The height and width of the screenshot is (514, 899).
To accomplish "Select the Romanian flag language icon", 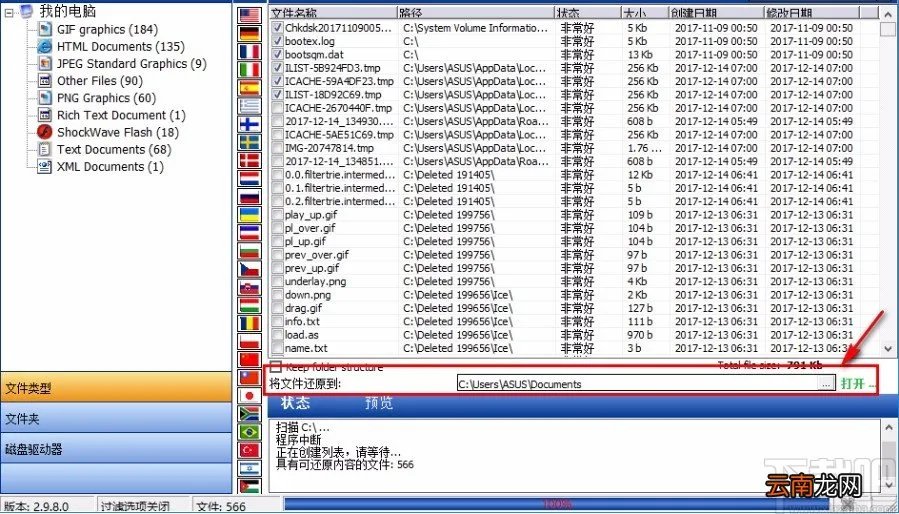I will (250, 324).
